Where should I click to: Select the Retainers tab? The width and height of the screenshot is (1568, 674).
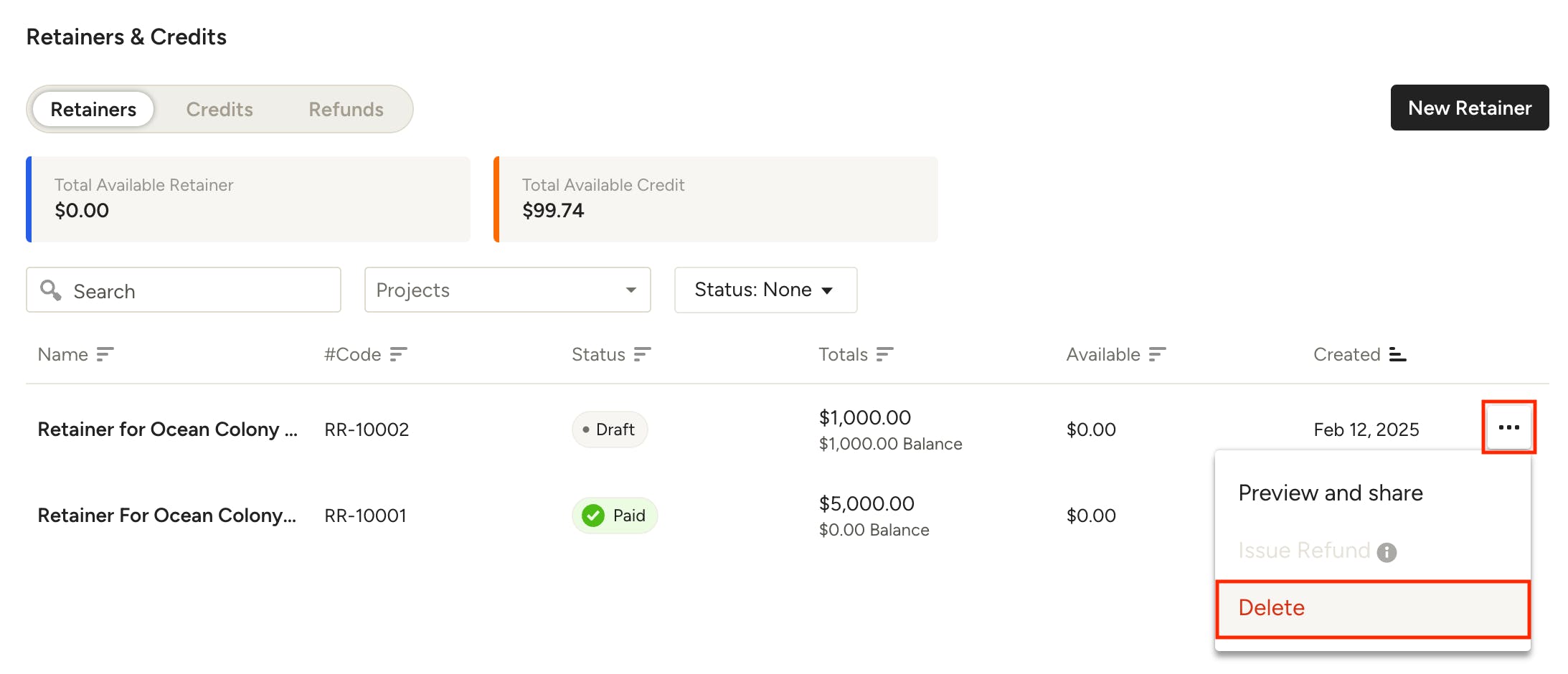tap(93, 109)
